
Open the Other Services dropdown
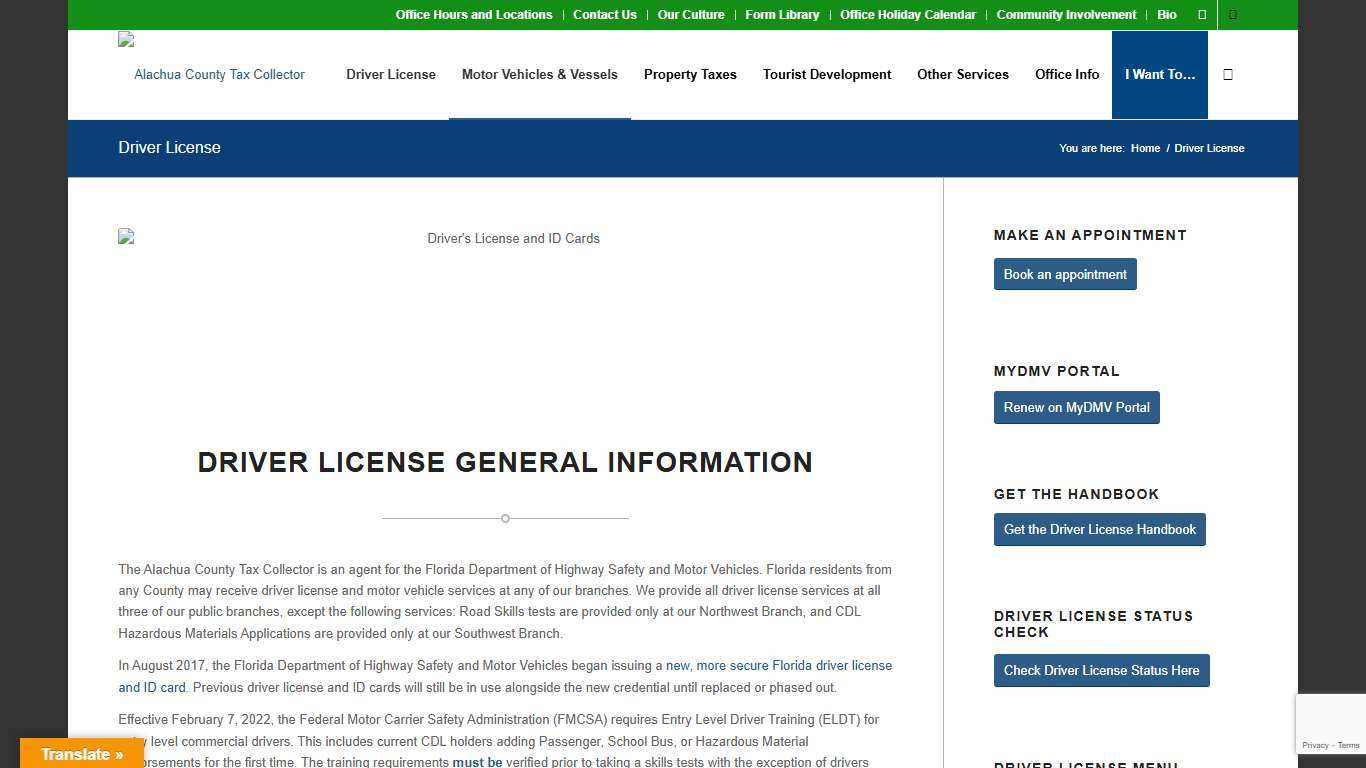tap(962, 74)
